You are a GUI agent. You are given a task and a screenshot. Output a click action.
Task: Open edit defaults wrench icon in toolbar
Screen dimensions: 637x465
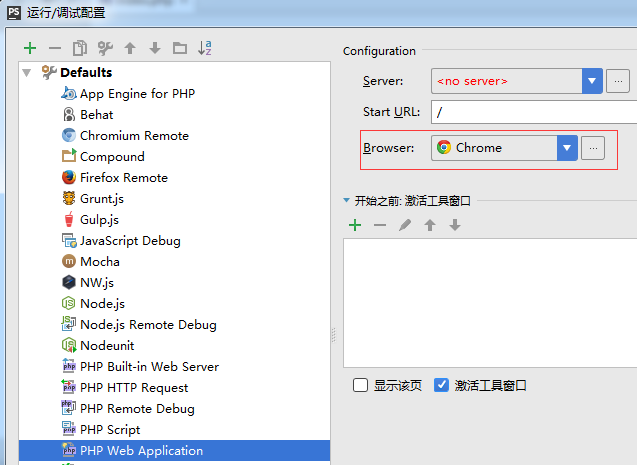105,48
